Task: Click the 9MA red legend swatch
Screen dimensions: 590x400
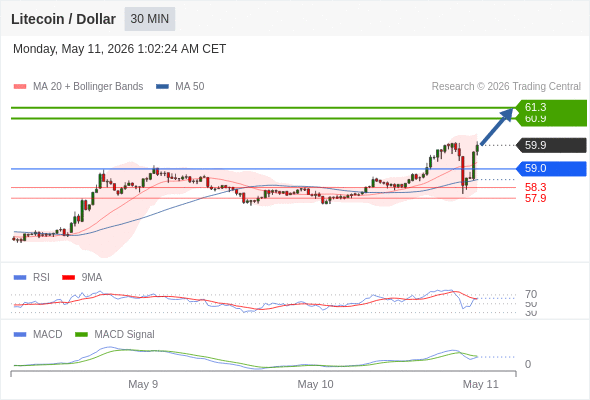Action: [68, 278]
